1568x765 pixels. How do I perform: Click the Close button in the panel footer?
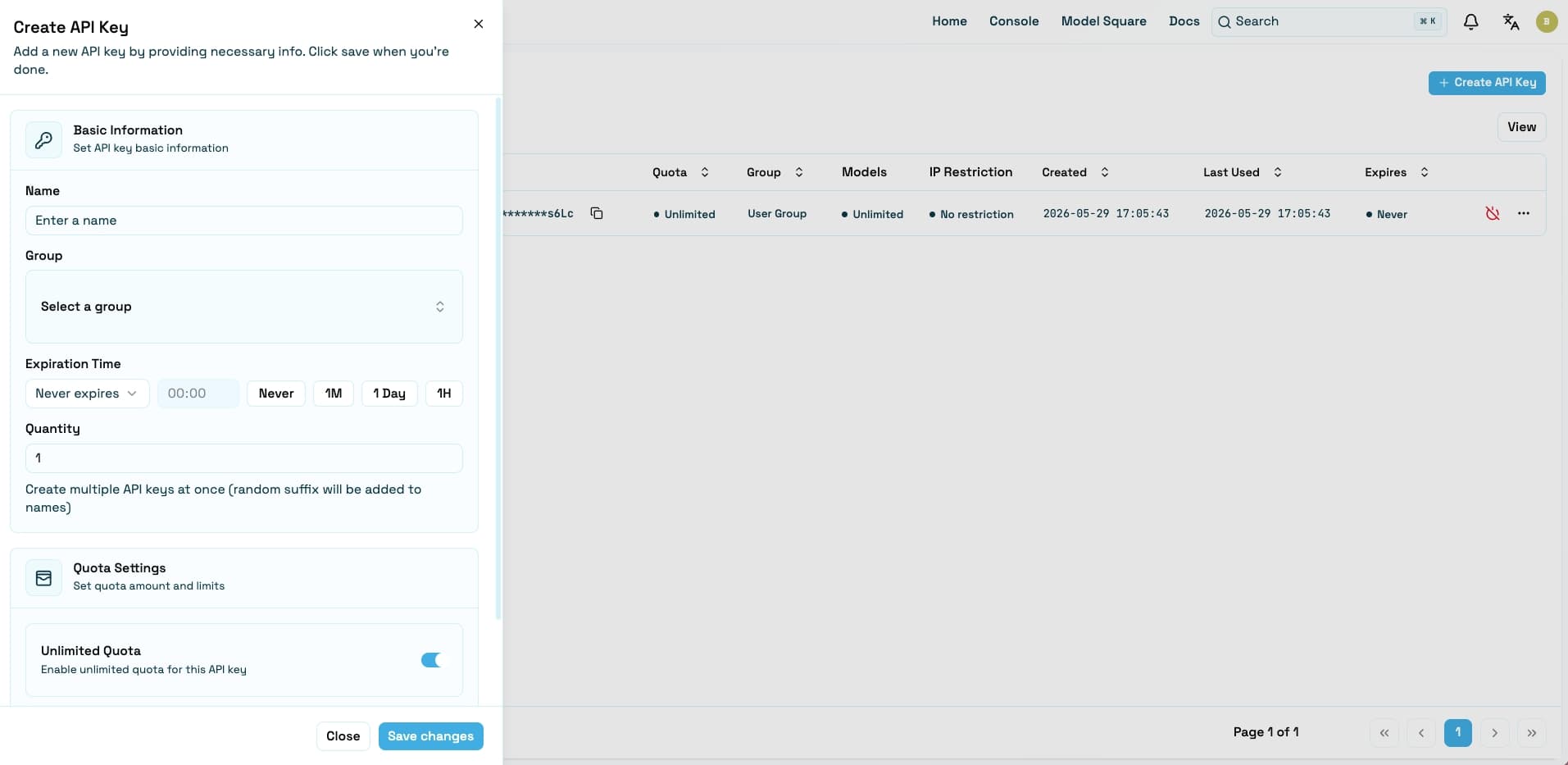coord(343,736)
